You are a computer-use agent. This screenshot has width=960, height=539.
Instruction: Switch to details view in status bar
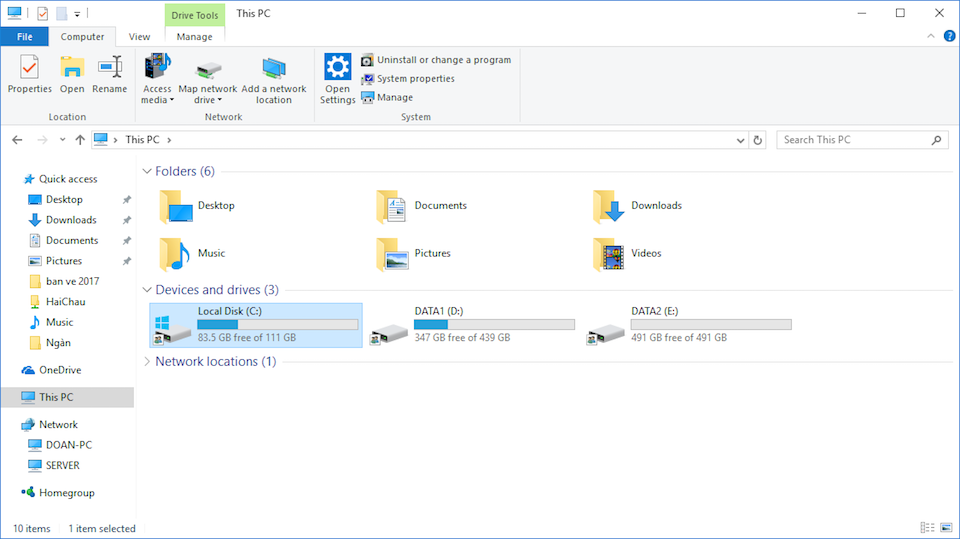(928, 527)
